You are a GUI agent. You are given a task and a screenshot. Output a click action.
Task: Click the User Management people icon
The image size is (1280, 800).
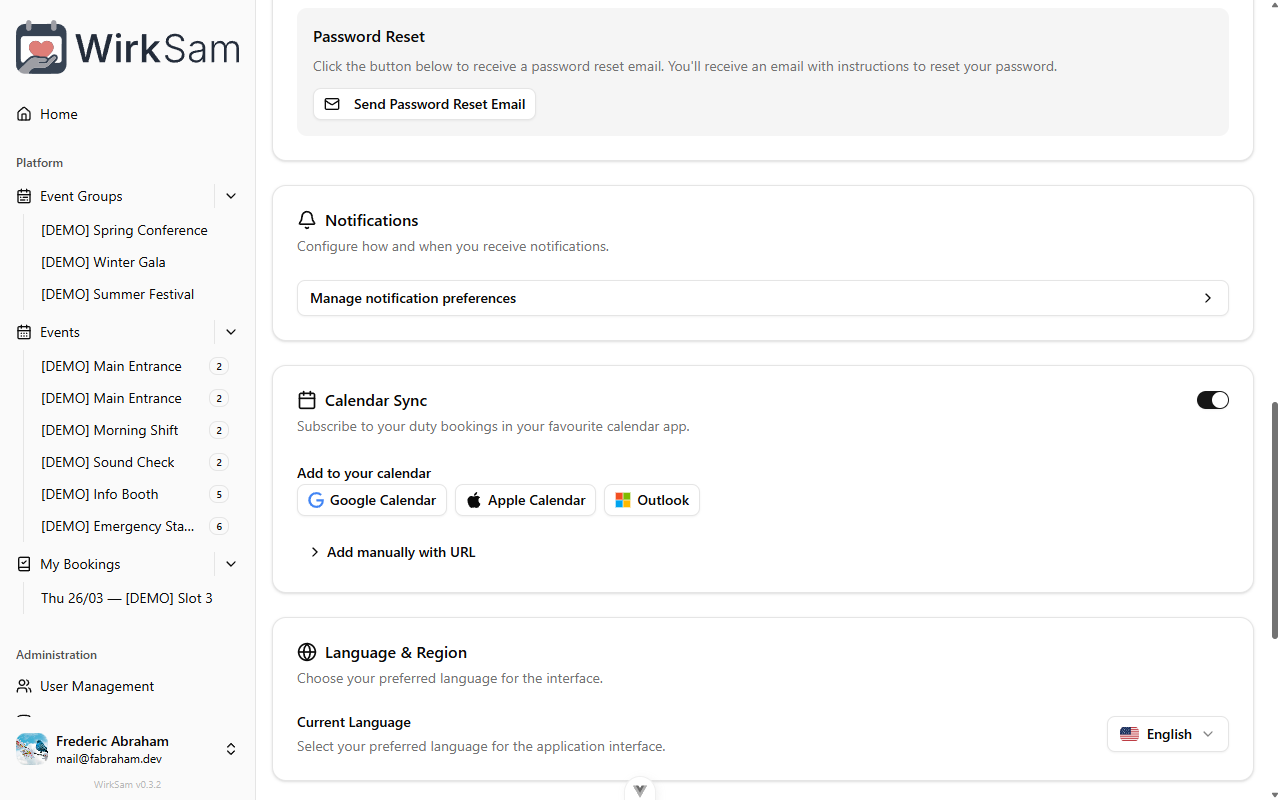click(24, 686)
